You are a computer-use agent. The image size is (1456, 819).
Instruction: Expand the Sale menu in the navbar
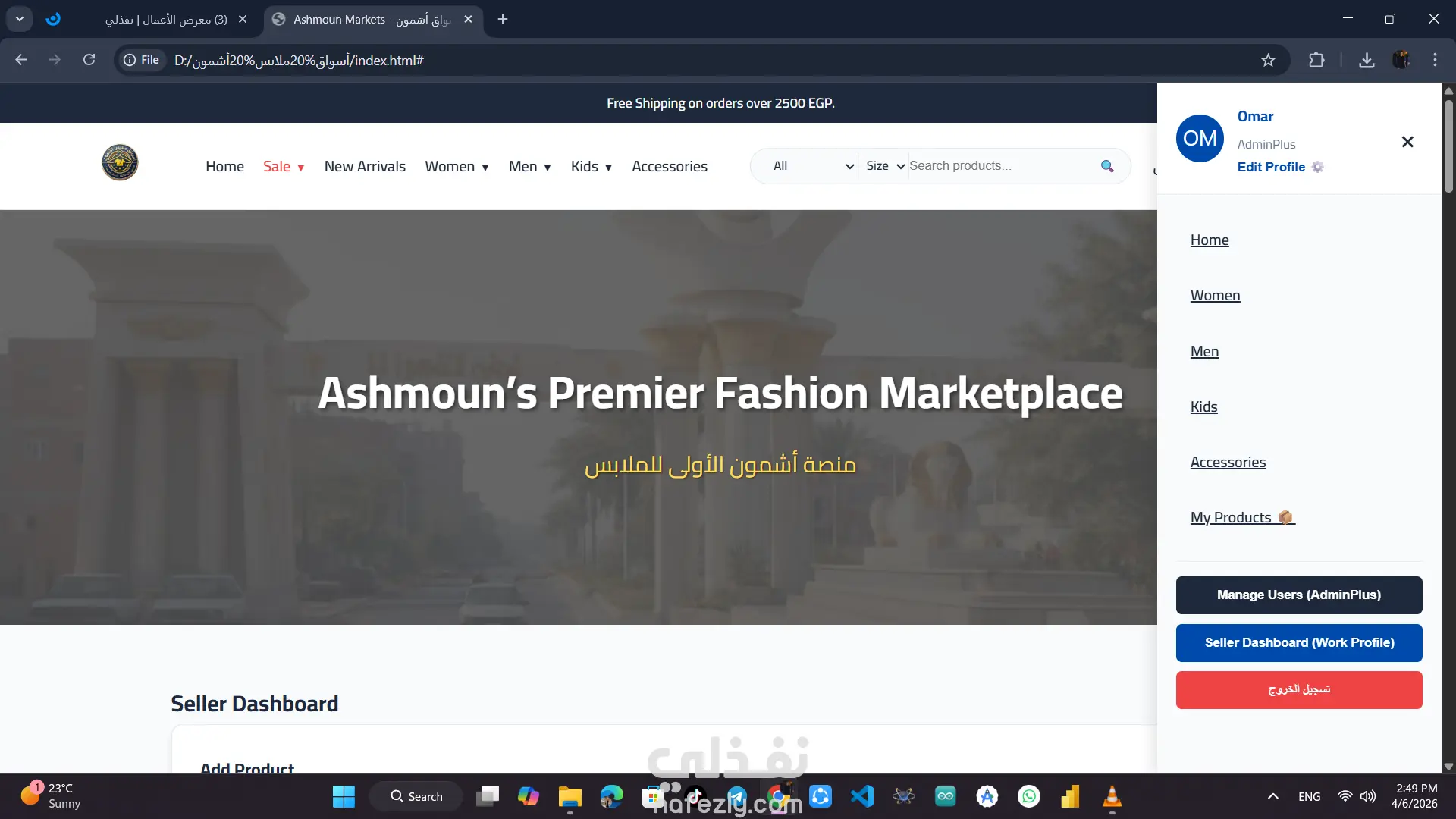(x=284, y=167)
